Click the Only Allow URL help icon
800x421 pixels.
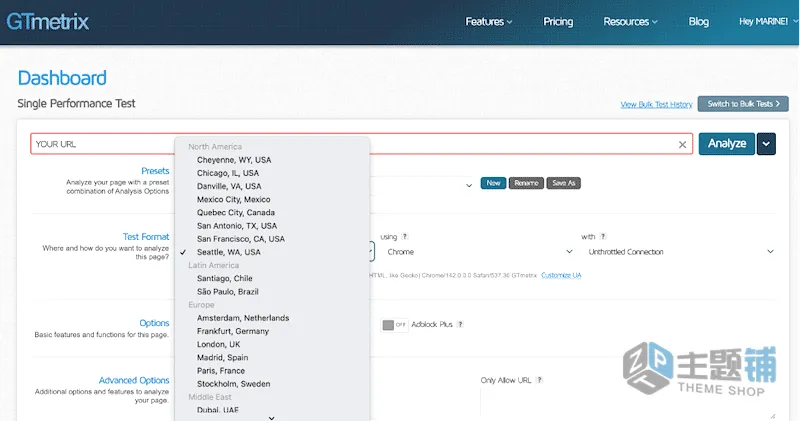(x=539, y=380)
